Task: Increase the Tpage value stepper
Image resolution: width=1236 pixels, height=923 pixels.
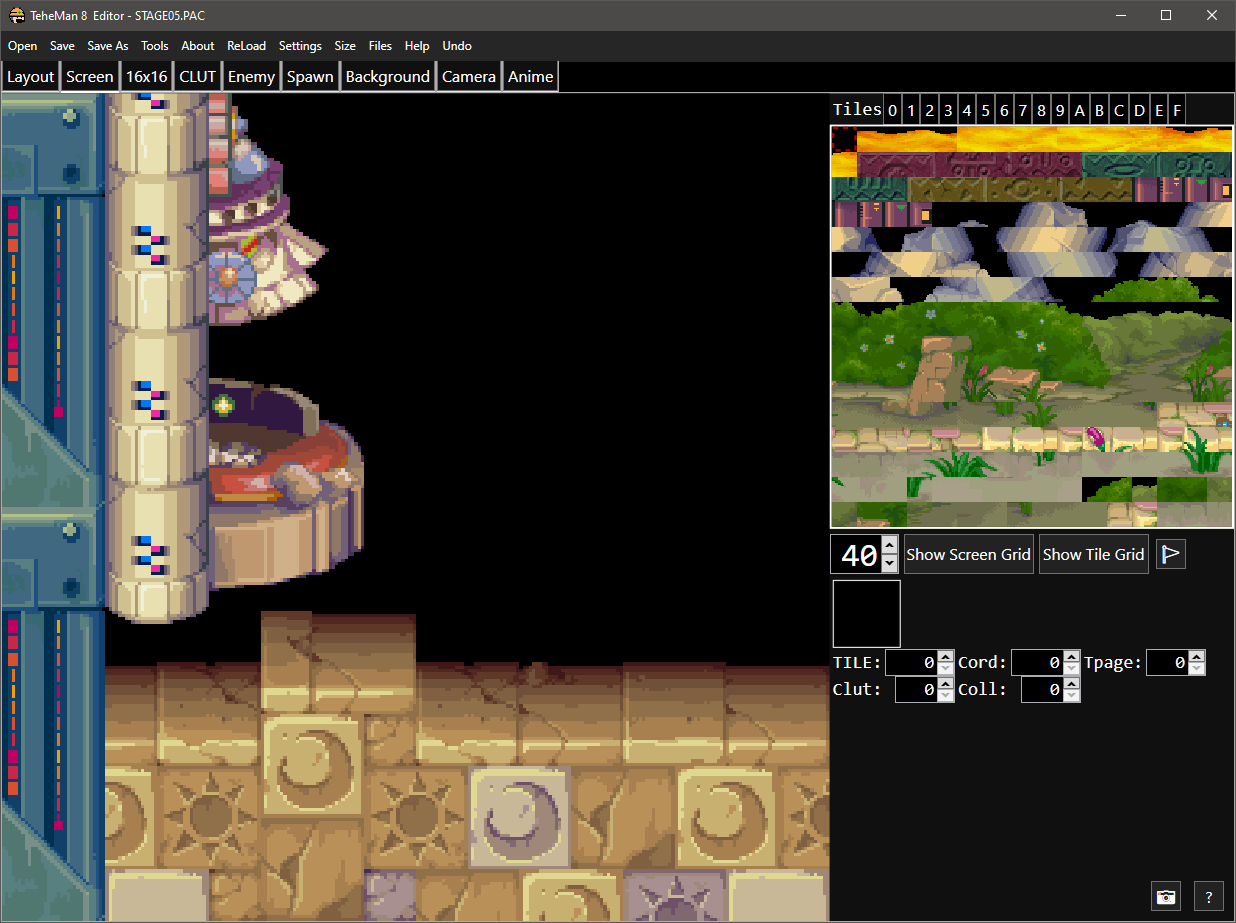Action: (x=1196, y=656)
